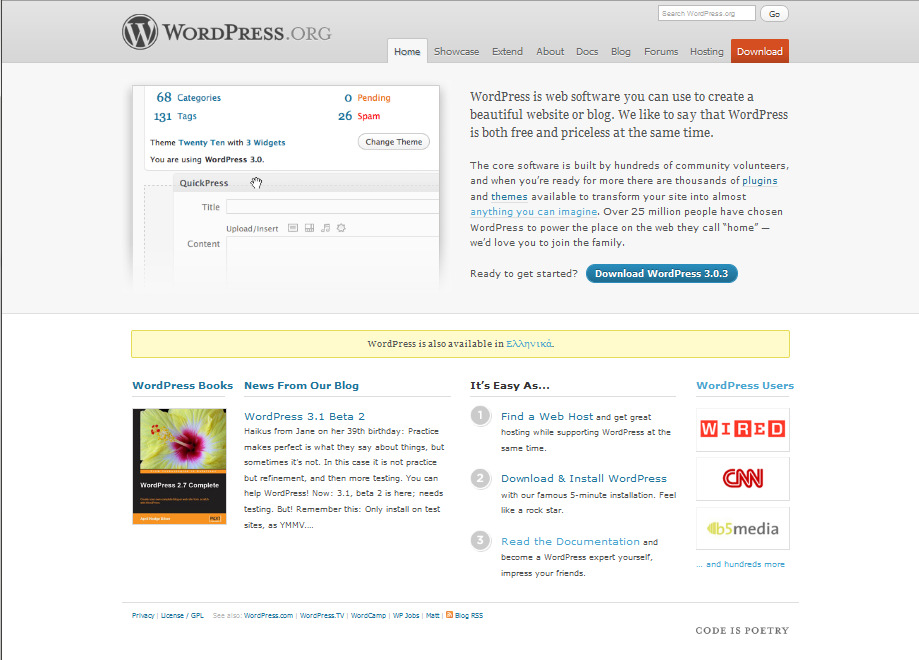Click the step 2 circle icon
The width and height of the screenshot is (919, 660).
(480, 478)
